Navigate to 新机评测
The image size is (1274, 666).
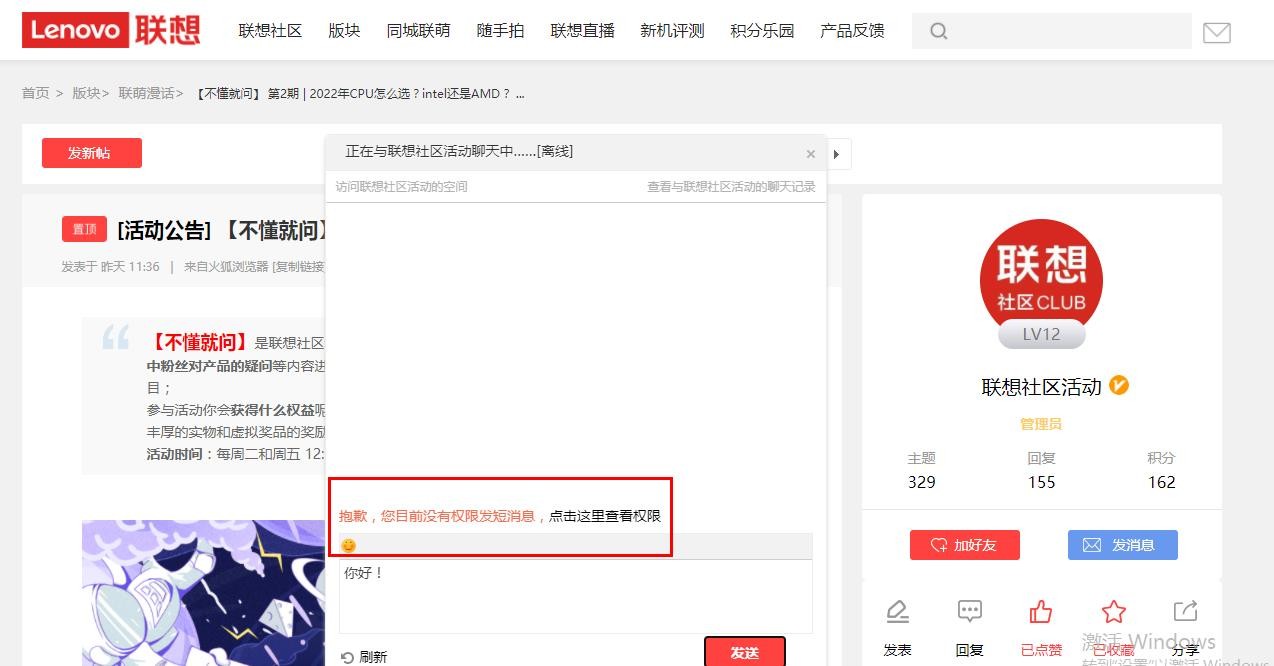click(672, 31)
